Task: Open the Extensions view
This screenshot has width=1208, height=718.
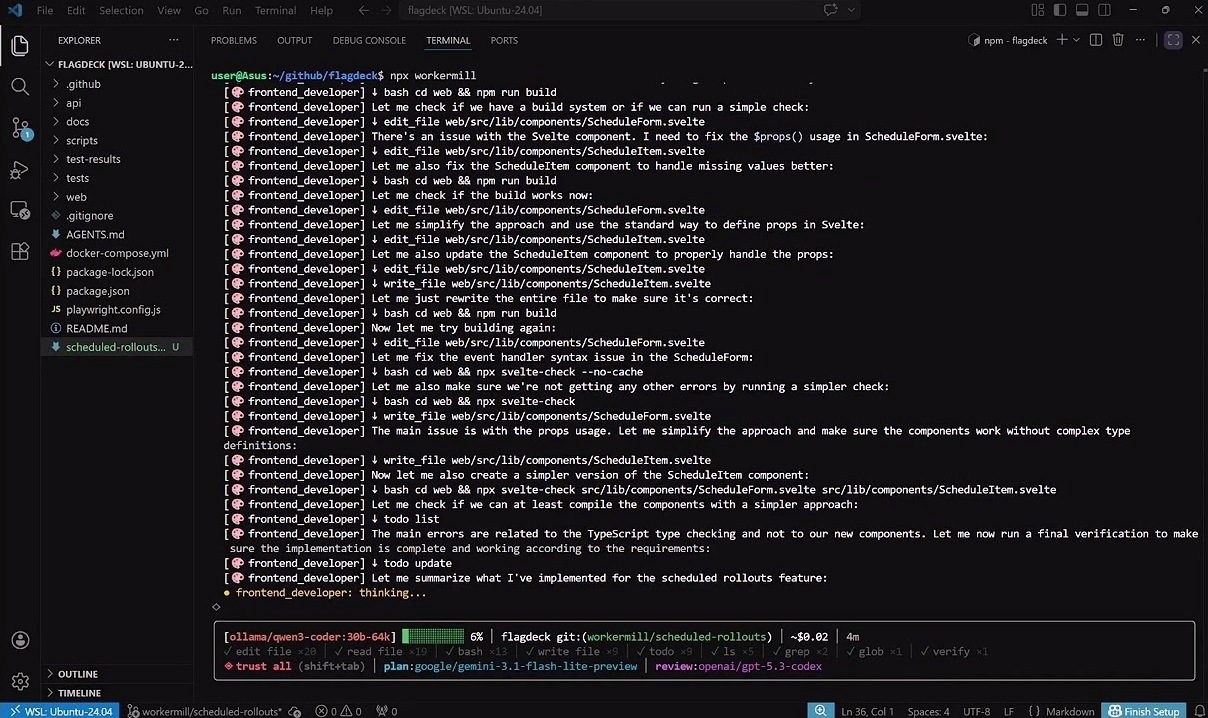Action: tap(20, 252)
